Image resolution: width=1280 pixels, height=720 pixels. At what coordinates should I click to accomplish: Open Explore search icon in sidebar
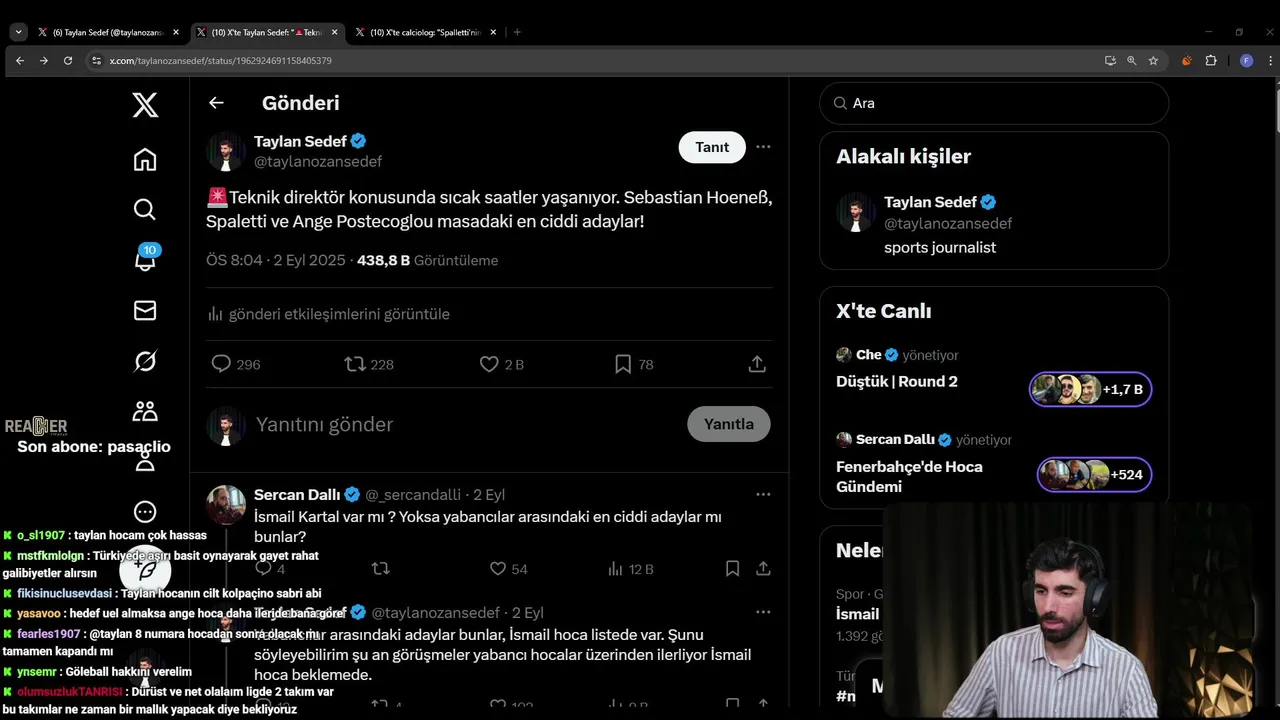click(145, 209)
